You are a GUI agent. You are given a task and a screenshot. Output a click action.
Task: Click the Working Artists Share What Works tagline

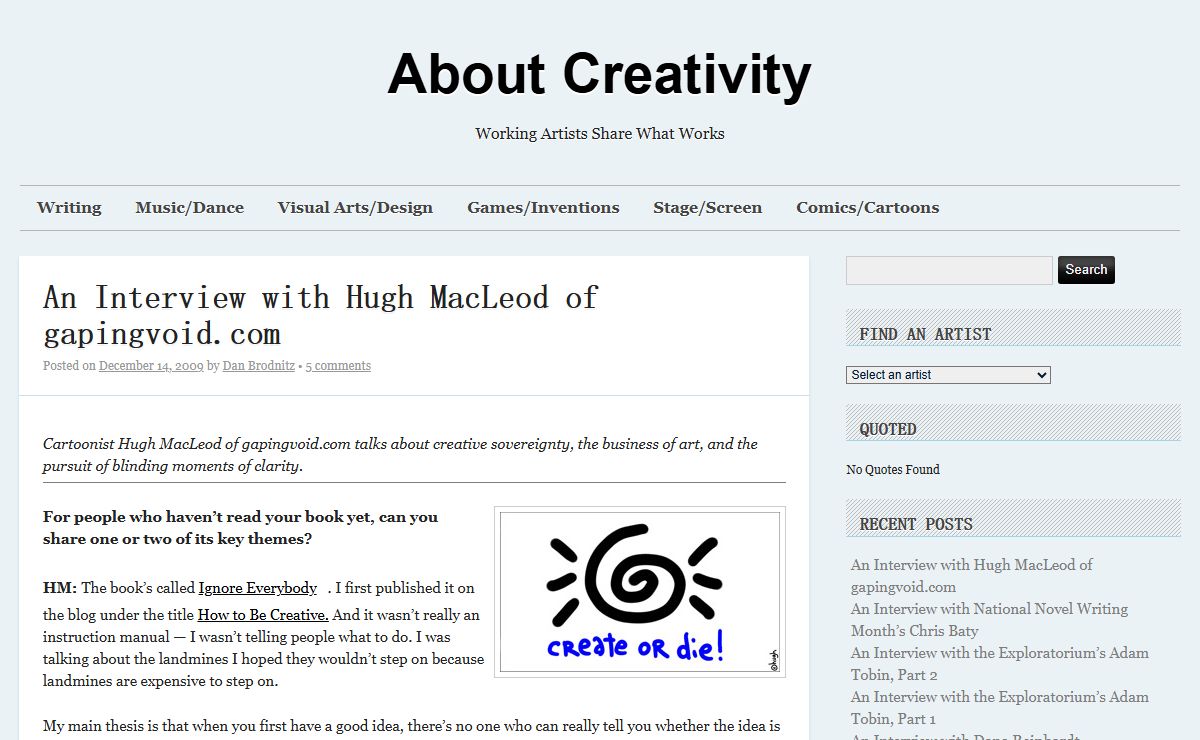[600, 134]
